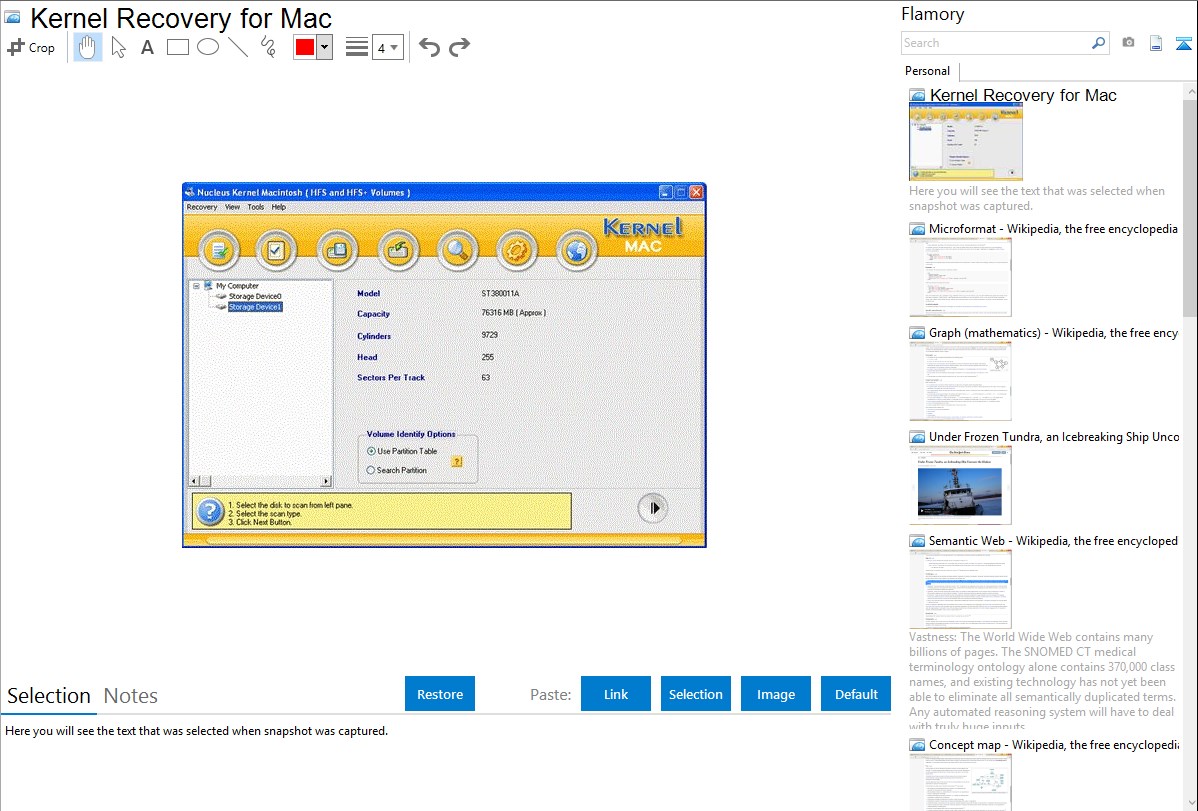This screenshot has height=811, width=1198.
Task: Redo the last annotation
Action: (459, 47)
